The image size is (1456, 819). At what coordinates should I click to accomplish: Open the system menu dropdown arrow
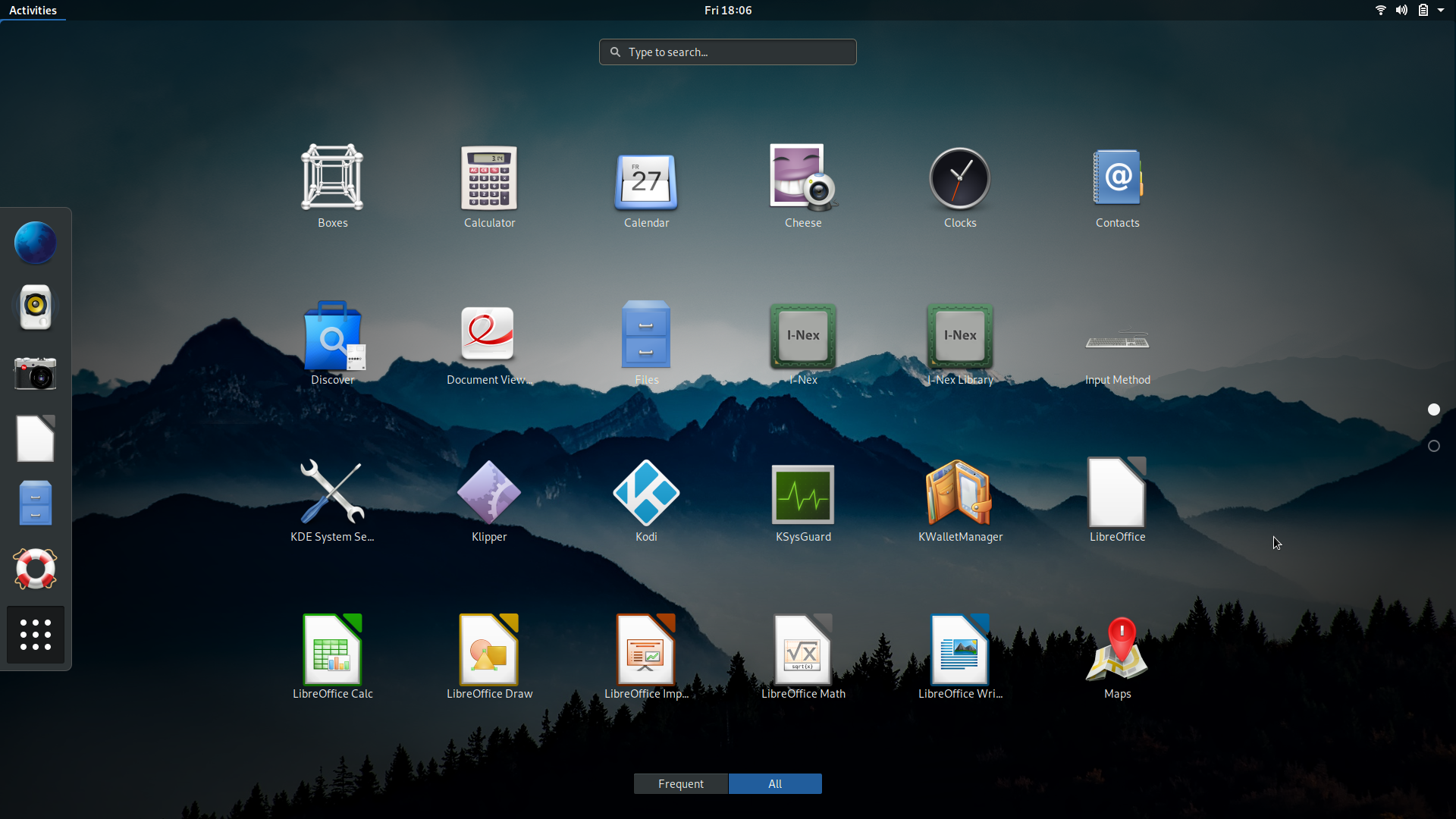[1441, 11]
